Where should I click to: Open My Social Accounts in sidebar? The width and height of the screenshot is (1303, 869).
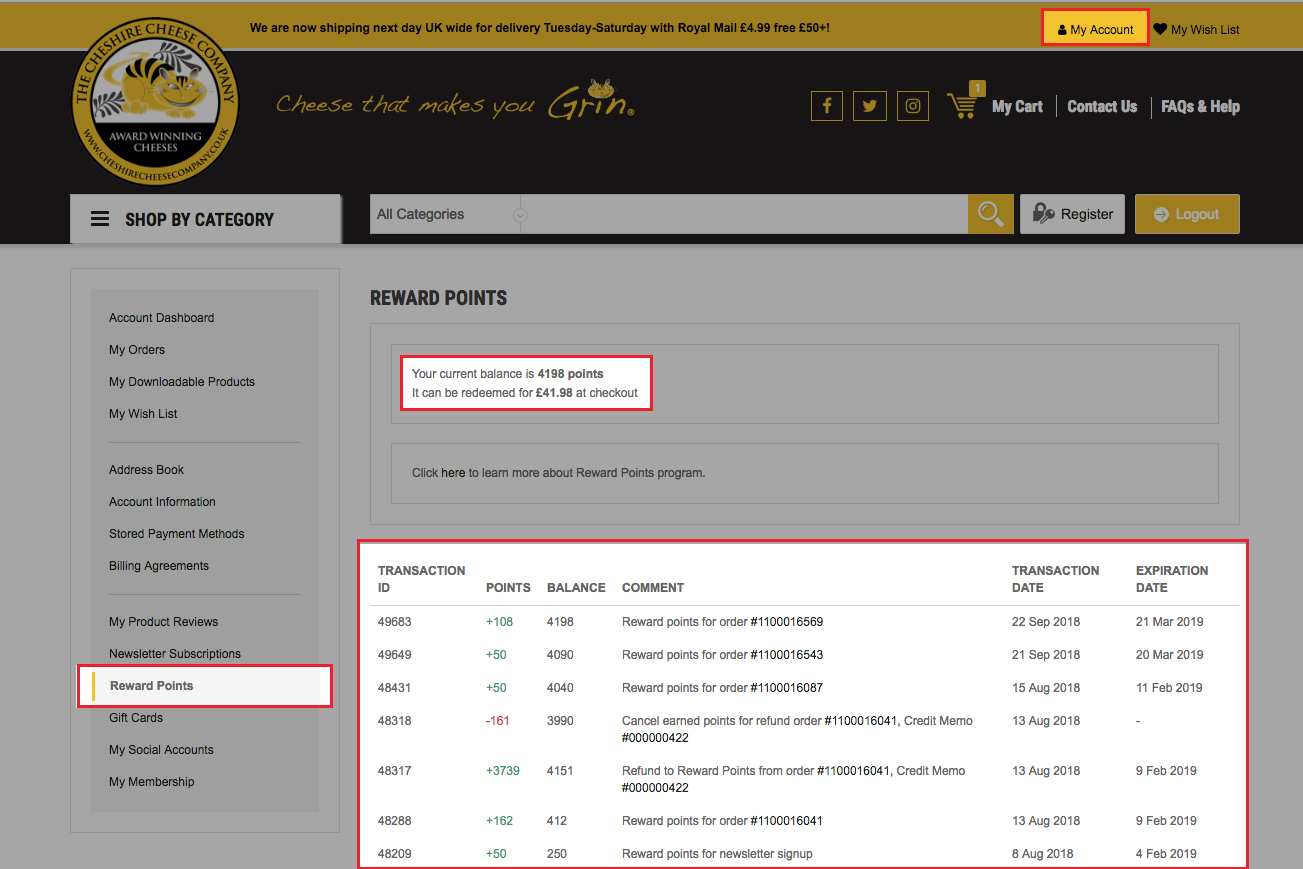161,750
